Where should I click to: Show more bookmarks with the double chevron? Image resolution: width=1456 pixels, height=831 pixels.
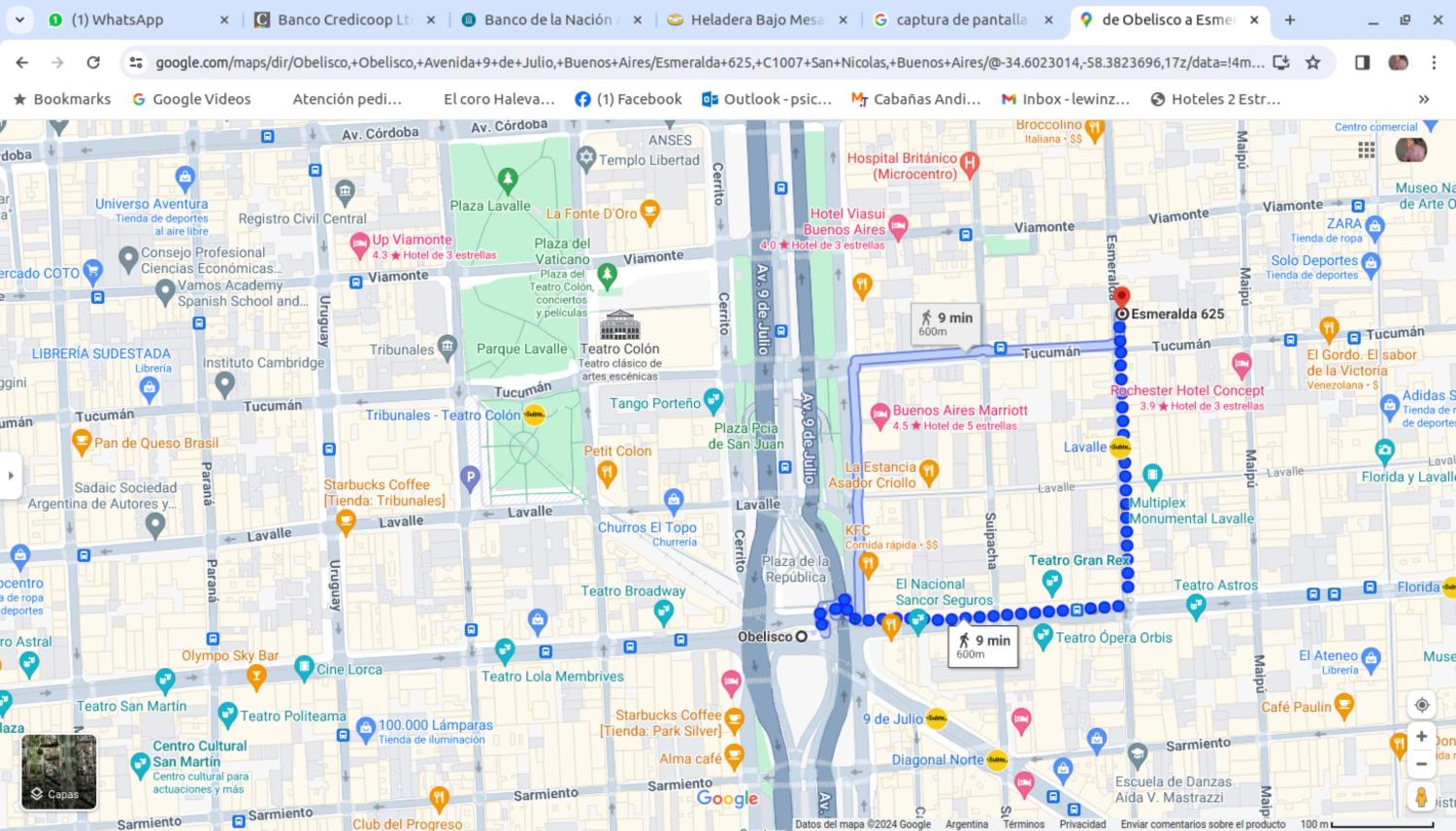pos(1425,99)
